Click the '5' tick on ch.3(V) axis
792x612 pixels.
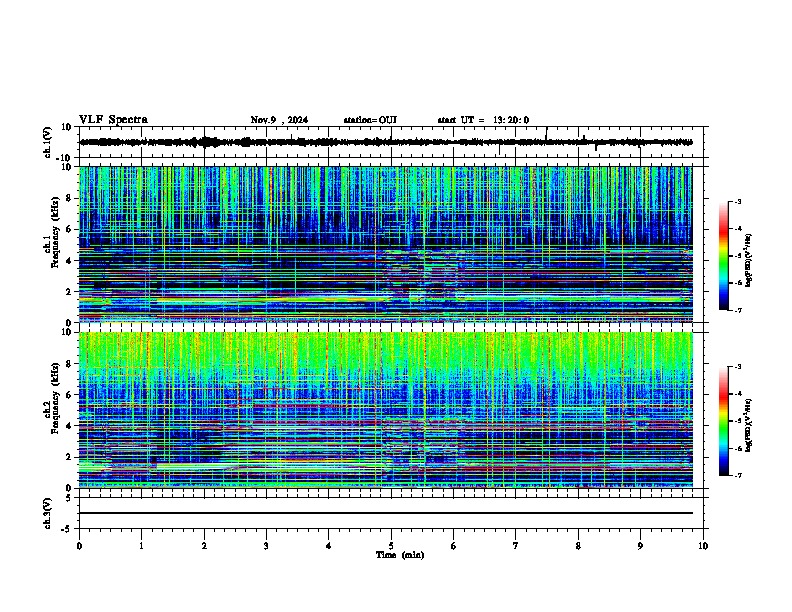click(69, 498)
